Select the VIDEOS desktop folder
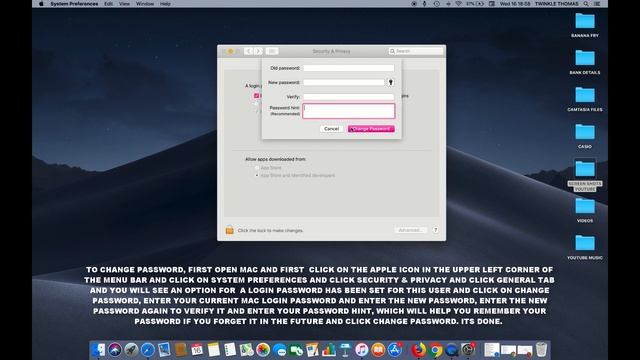 pyautogui.click(x=585, y=210)
